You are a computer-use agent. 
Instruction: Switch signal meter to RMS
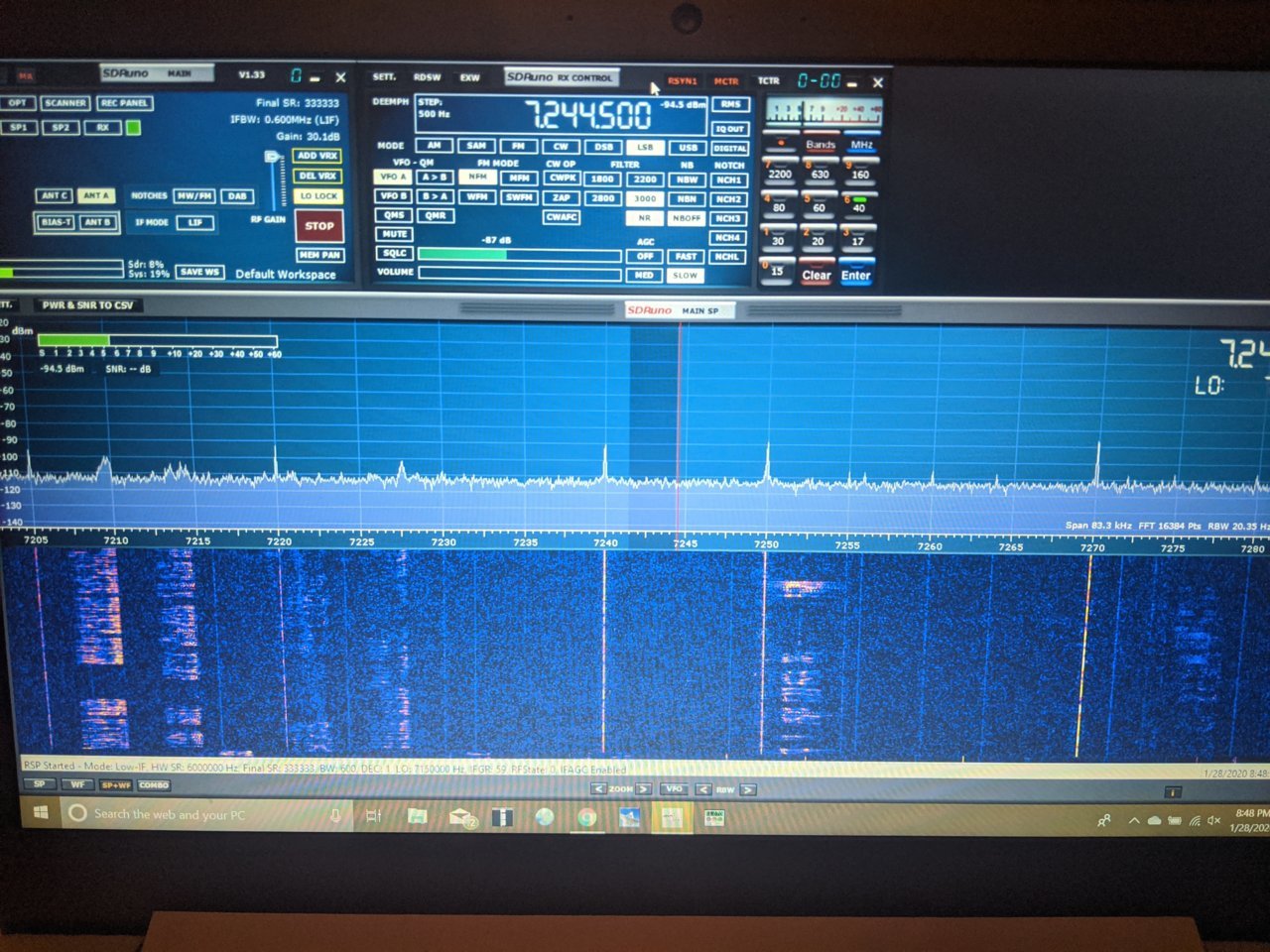pos(730,104)
